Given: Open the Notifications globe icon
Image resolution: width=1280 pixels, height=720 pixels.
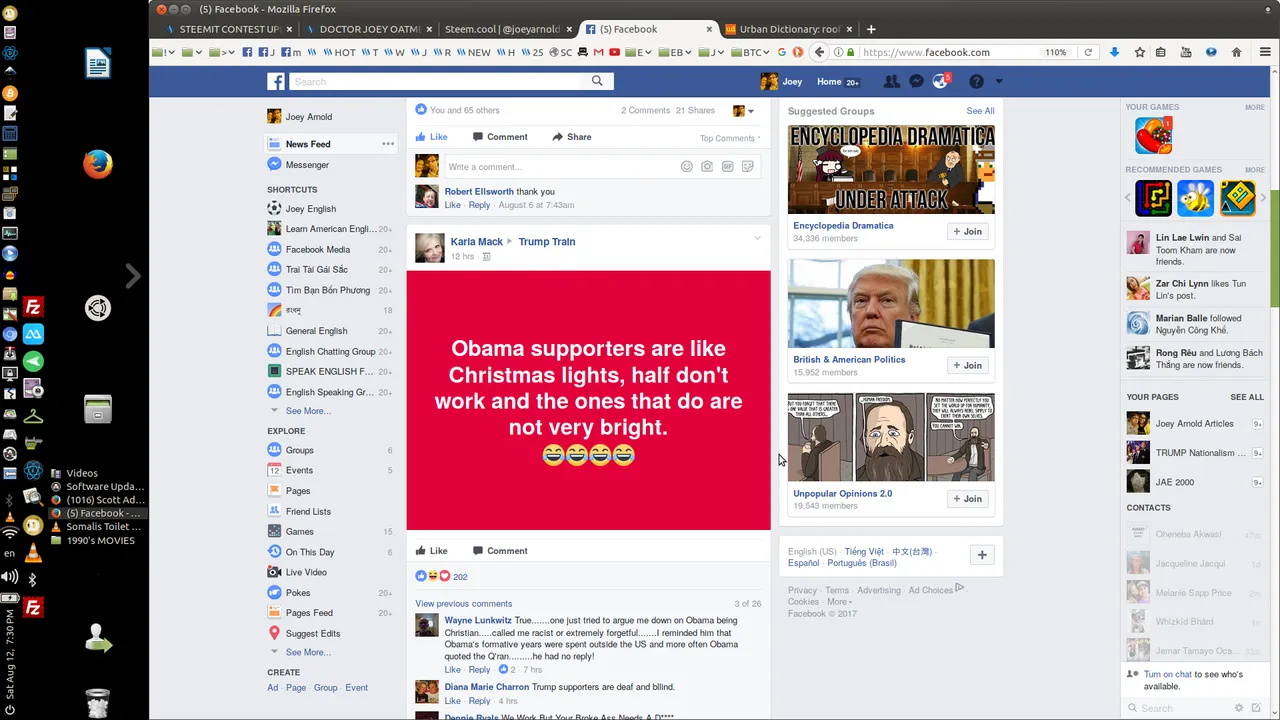Looking at the screenshot, I should pyautogui.click(x=940, y=81).
